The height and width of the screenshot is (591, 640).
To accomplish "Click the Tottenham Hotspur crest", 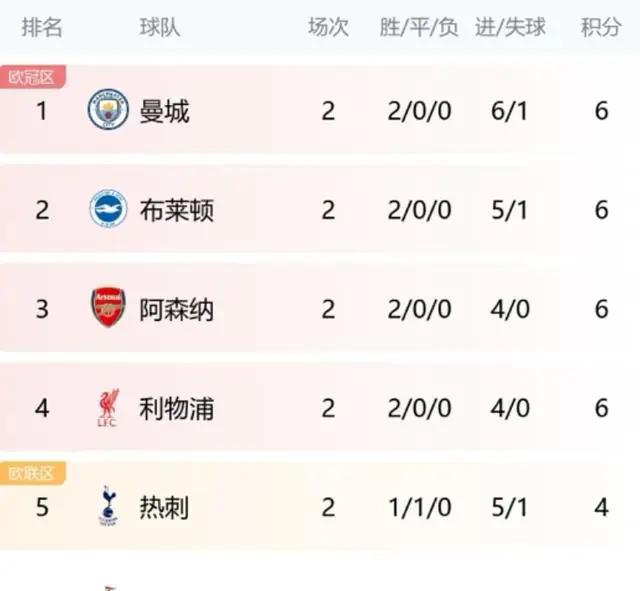I will click(x=109, y=506).
